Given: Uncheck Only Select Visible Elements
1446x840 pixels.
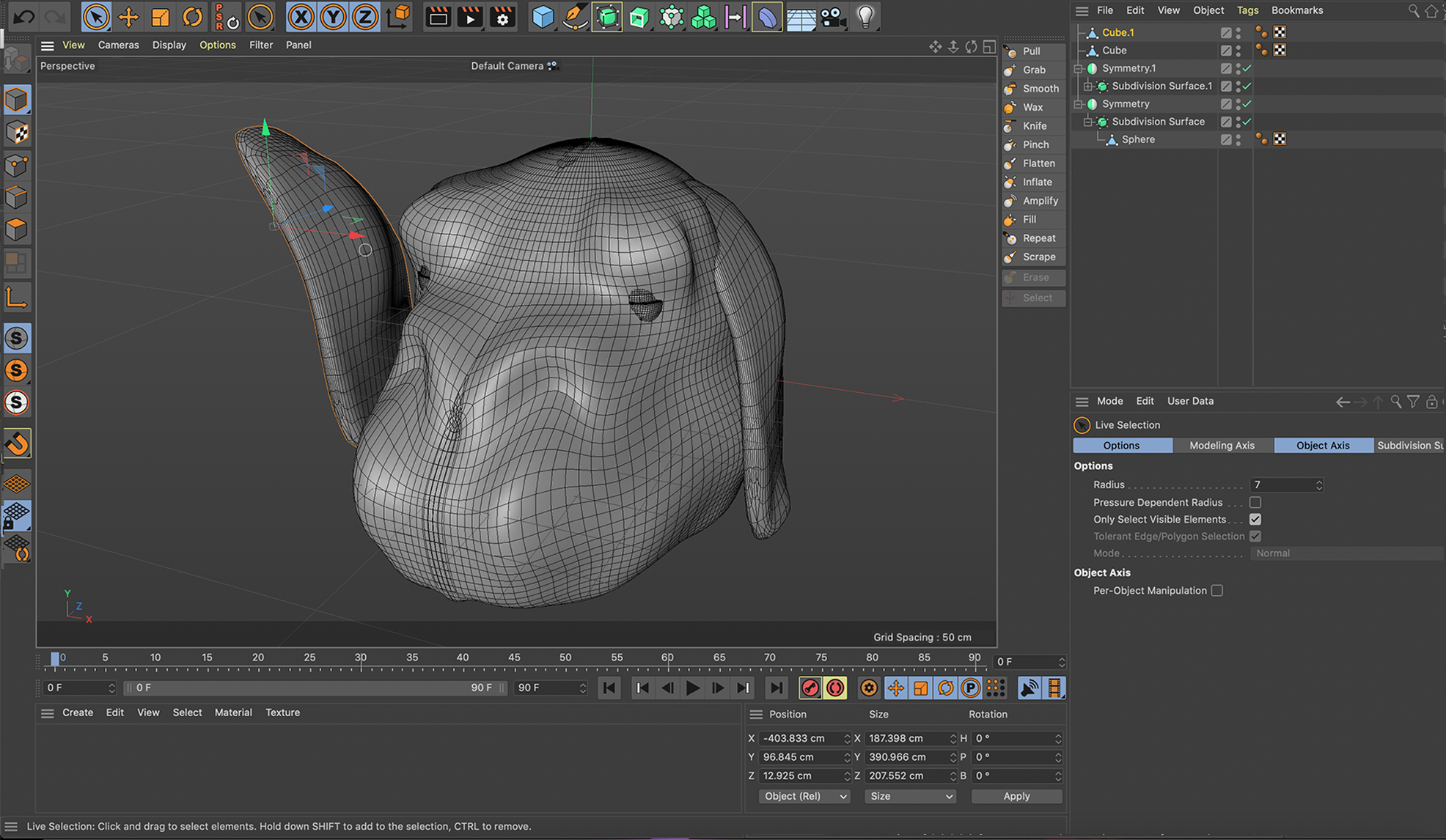Looking at the screenshot, I should (x=1255, y=519).
